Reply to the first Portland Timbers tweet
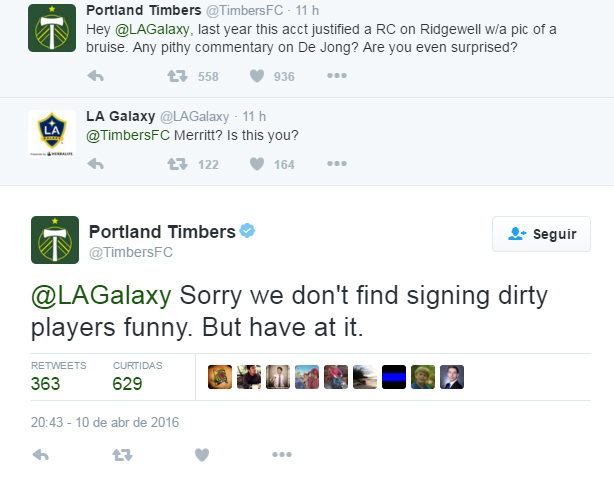Viewport: 614px width, 489px height. click(x=96, y=77)
